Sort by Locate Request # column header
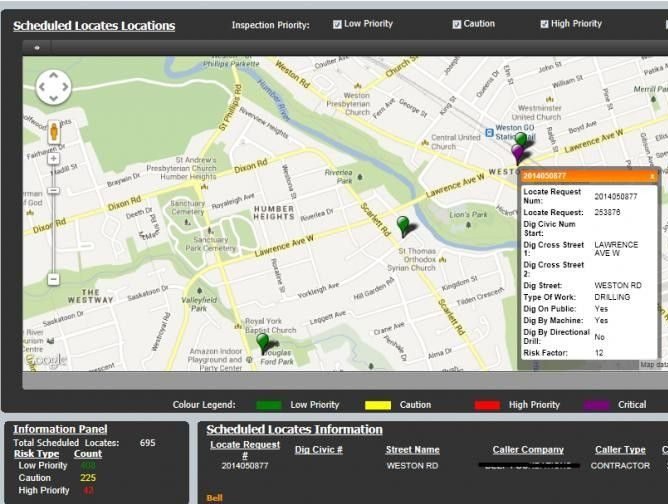 click(245, 450)
